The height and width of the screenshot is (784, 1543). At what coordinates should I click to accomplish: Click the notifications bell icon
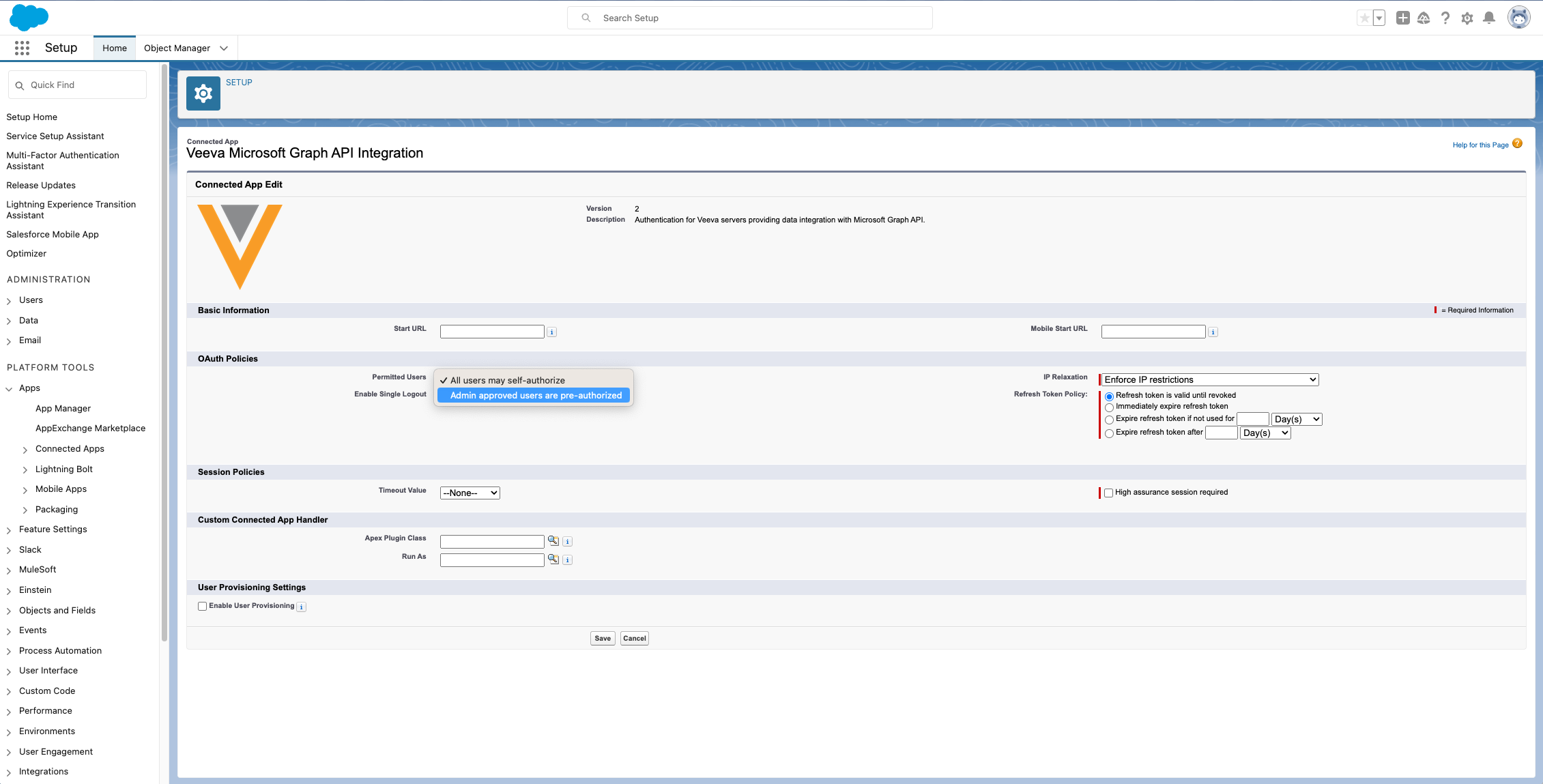click(1489, 18)
